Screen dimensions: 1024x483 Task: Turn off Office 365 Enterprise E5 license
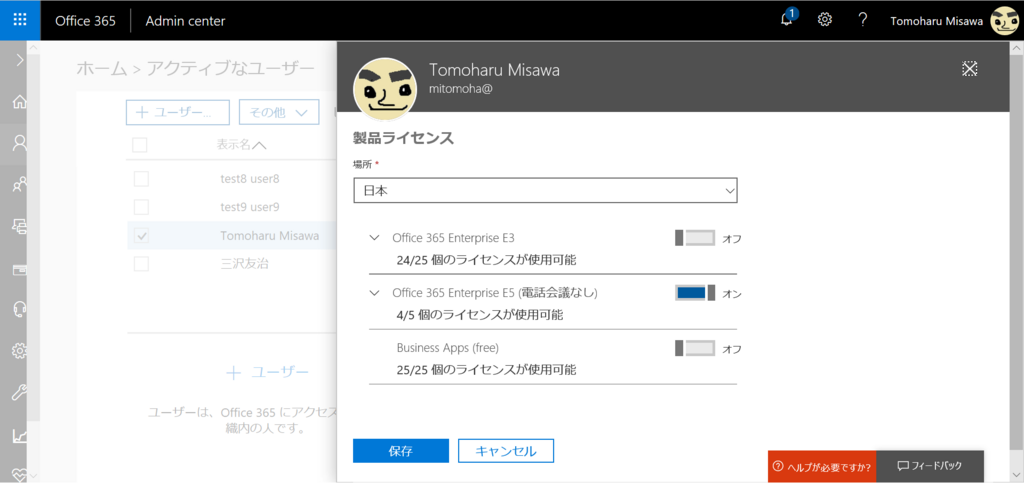[x=696, y=293]
